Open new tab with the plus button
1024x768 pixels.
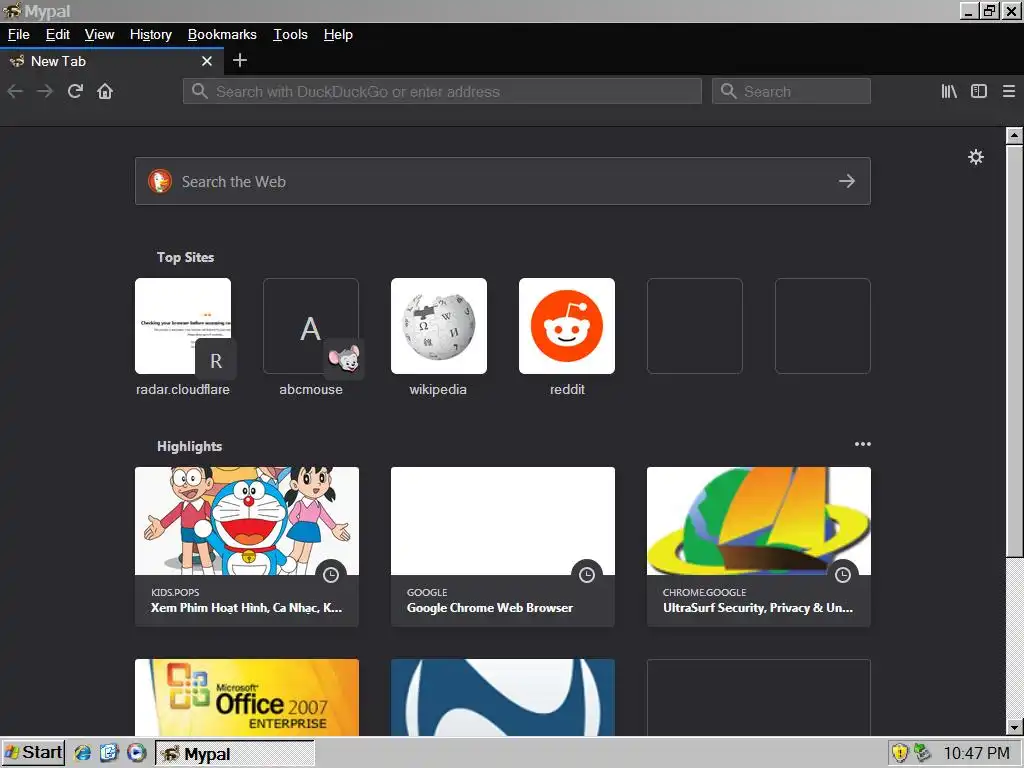240,61
